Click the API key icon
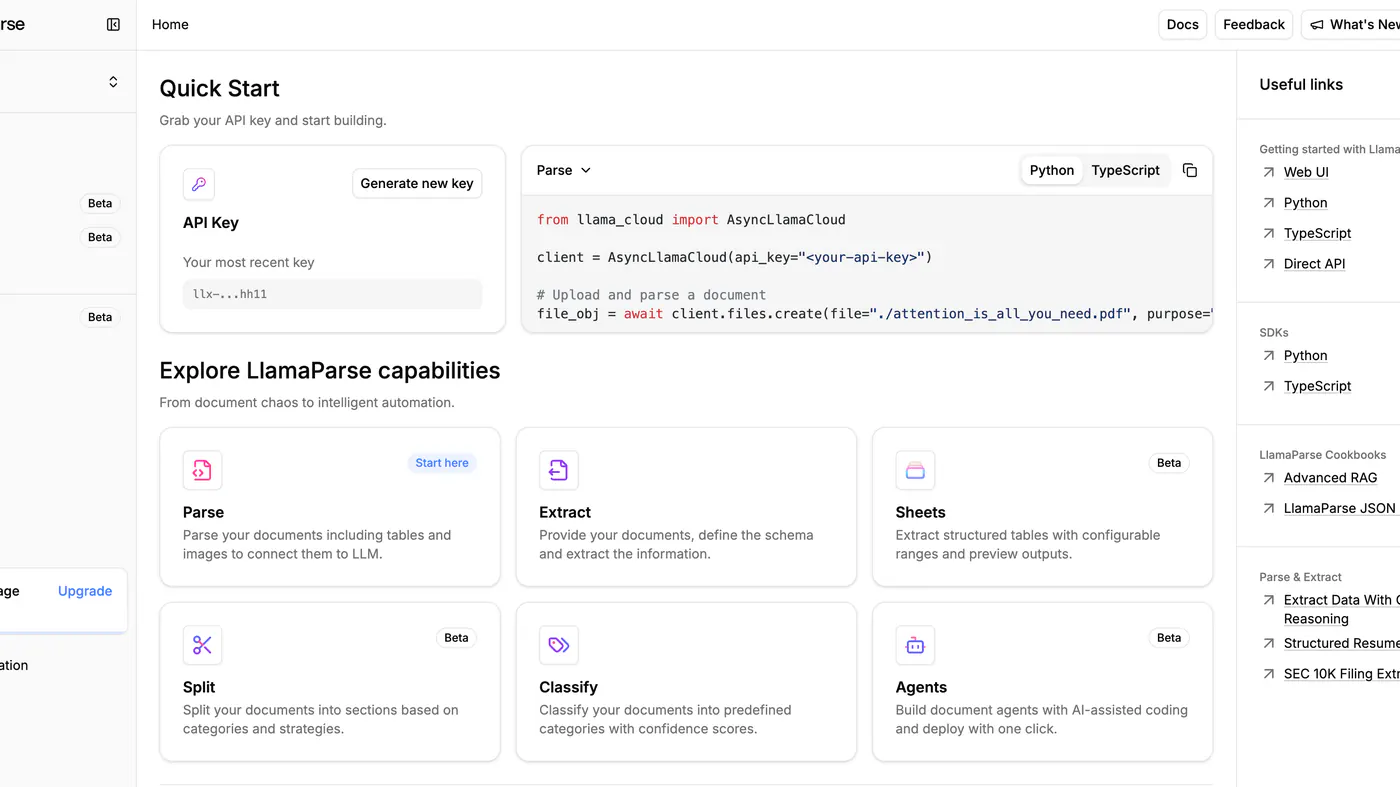The height and width of the screenshot is (787, 1400). coord(199,184)
